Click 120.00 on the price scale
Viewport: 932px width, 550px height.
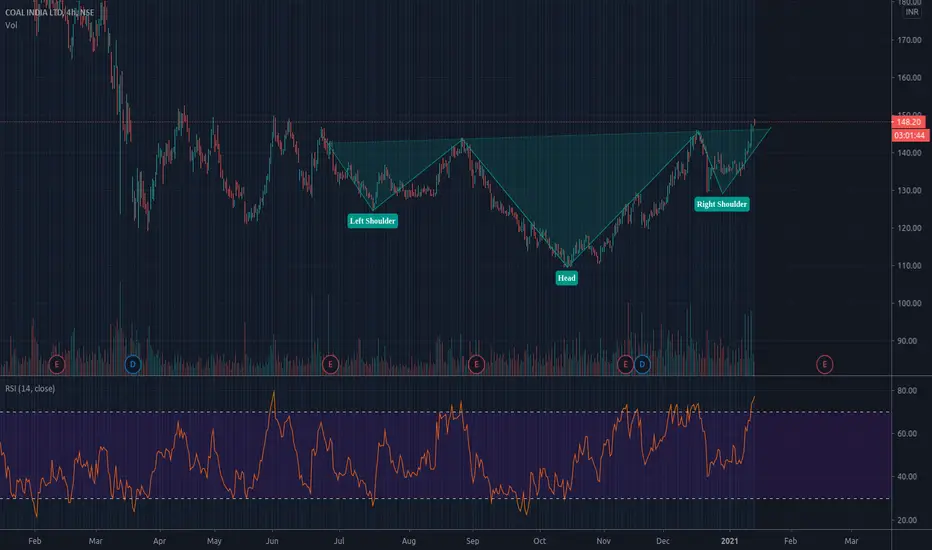pos(909,228)
